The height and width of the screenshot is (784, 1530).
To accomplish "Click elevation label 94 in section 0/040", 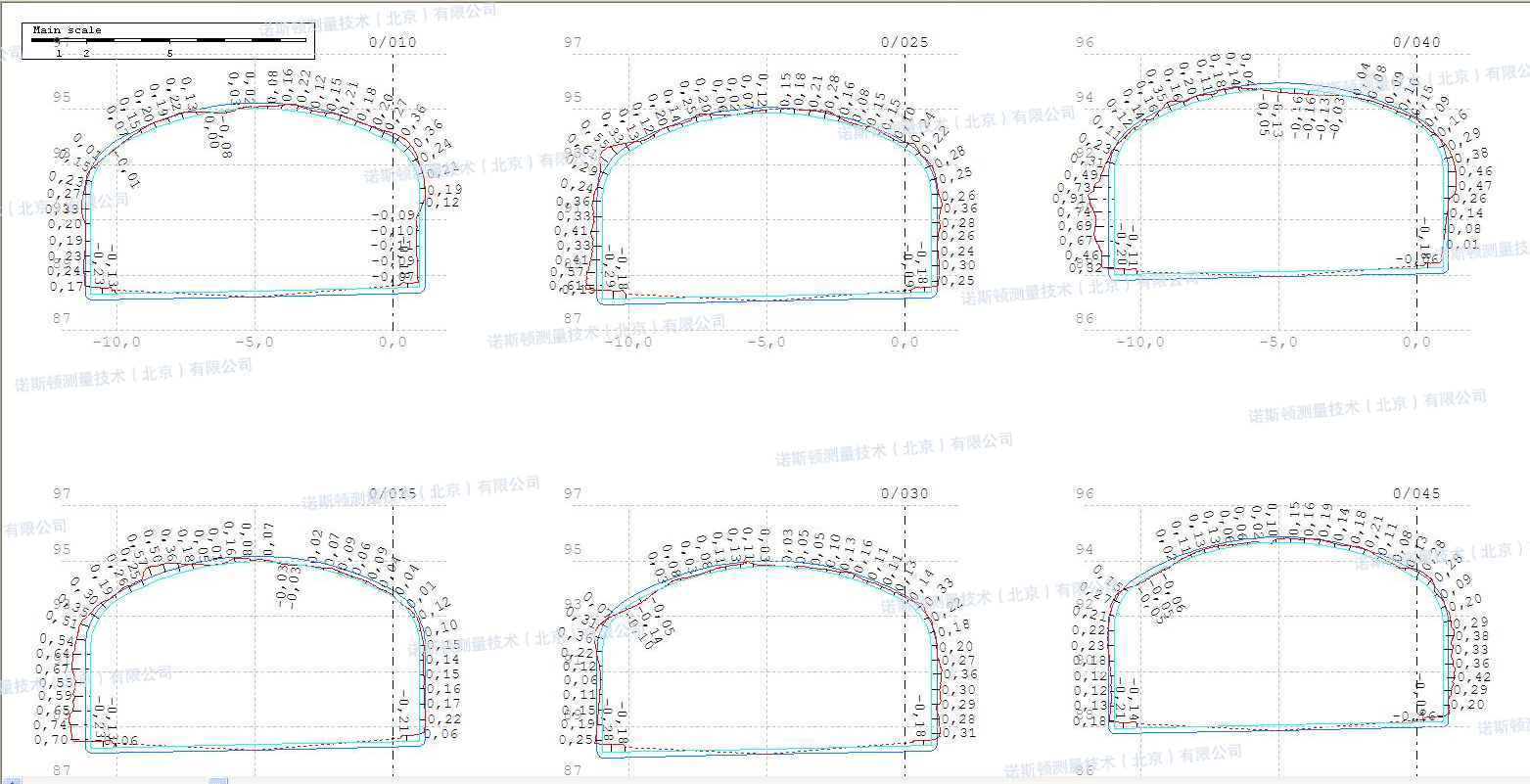I will (x=1085, y=97).
